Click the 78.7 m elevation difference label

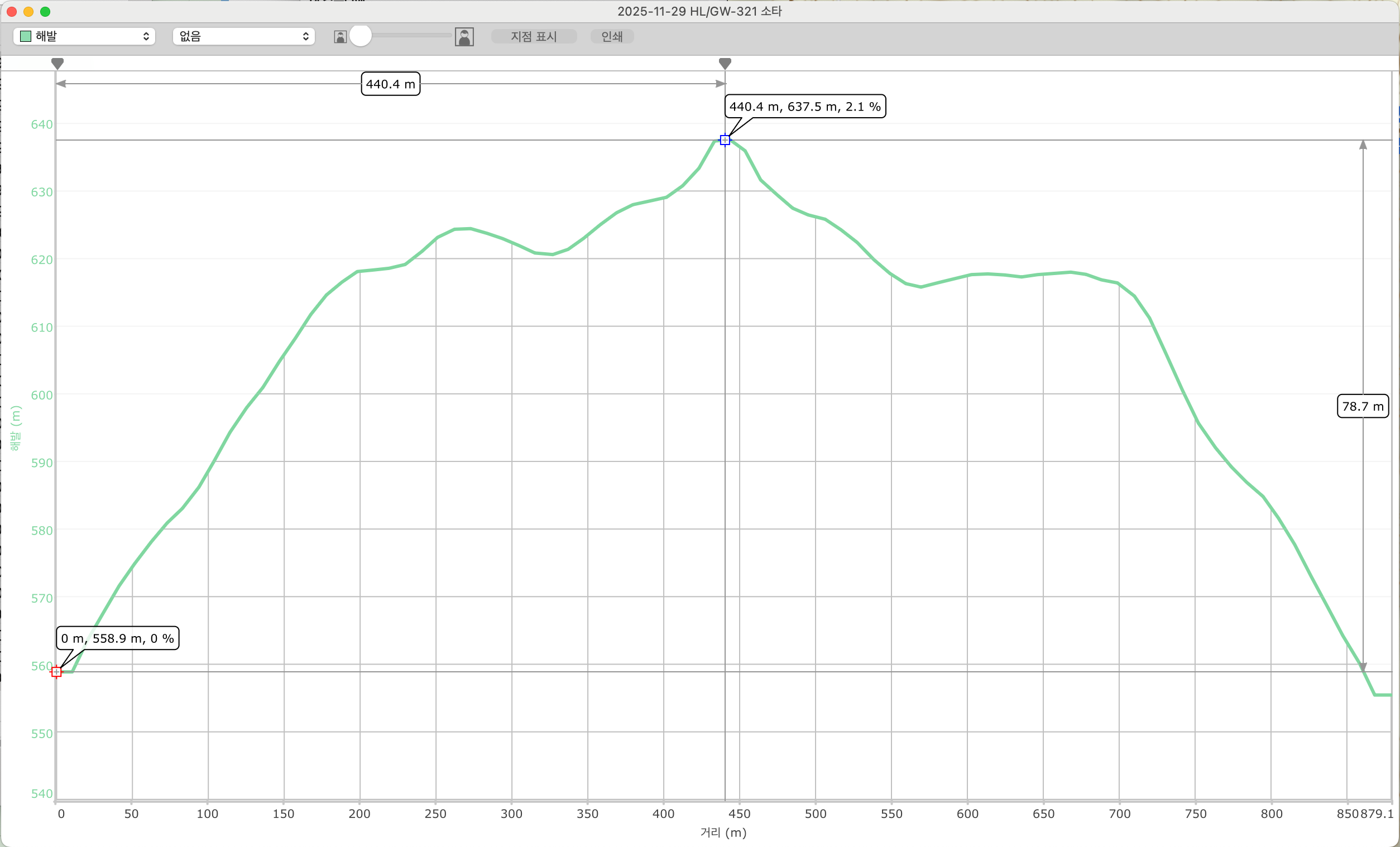(x=1362, y=406)
